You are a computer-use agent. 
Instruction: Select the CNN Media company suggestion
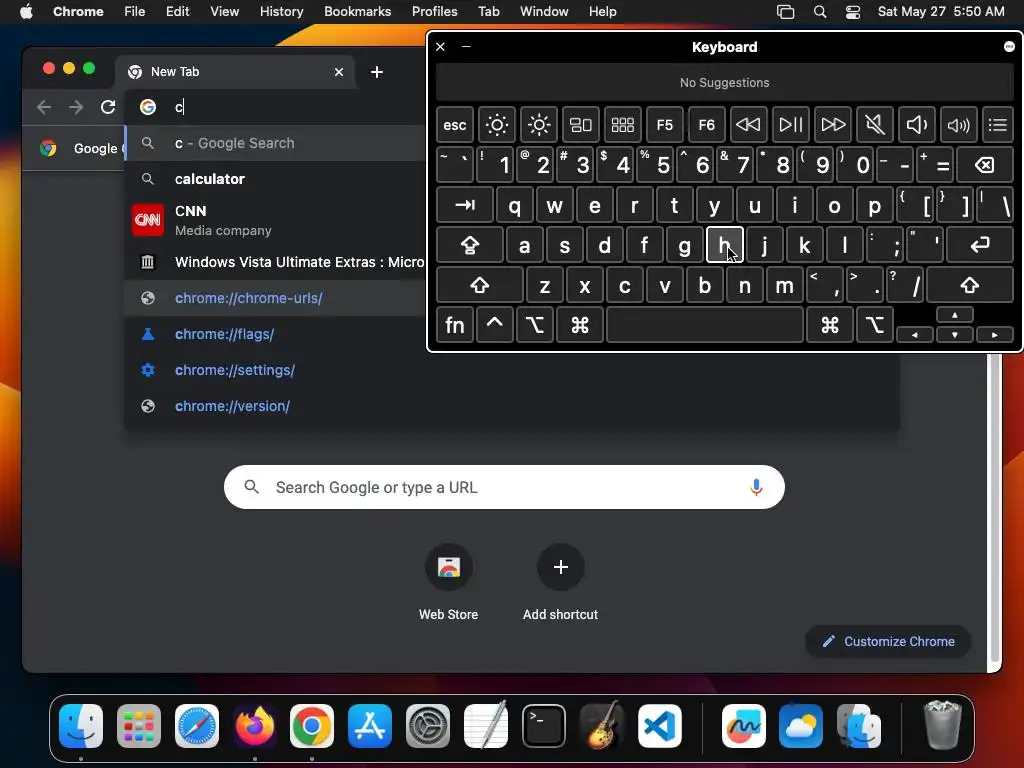(x=274, y=221)
